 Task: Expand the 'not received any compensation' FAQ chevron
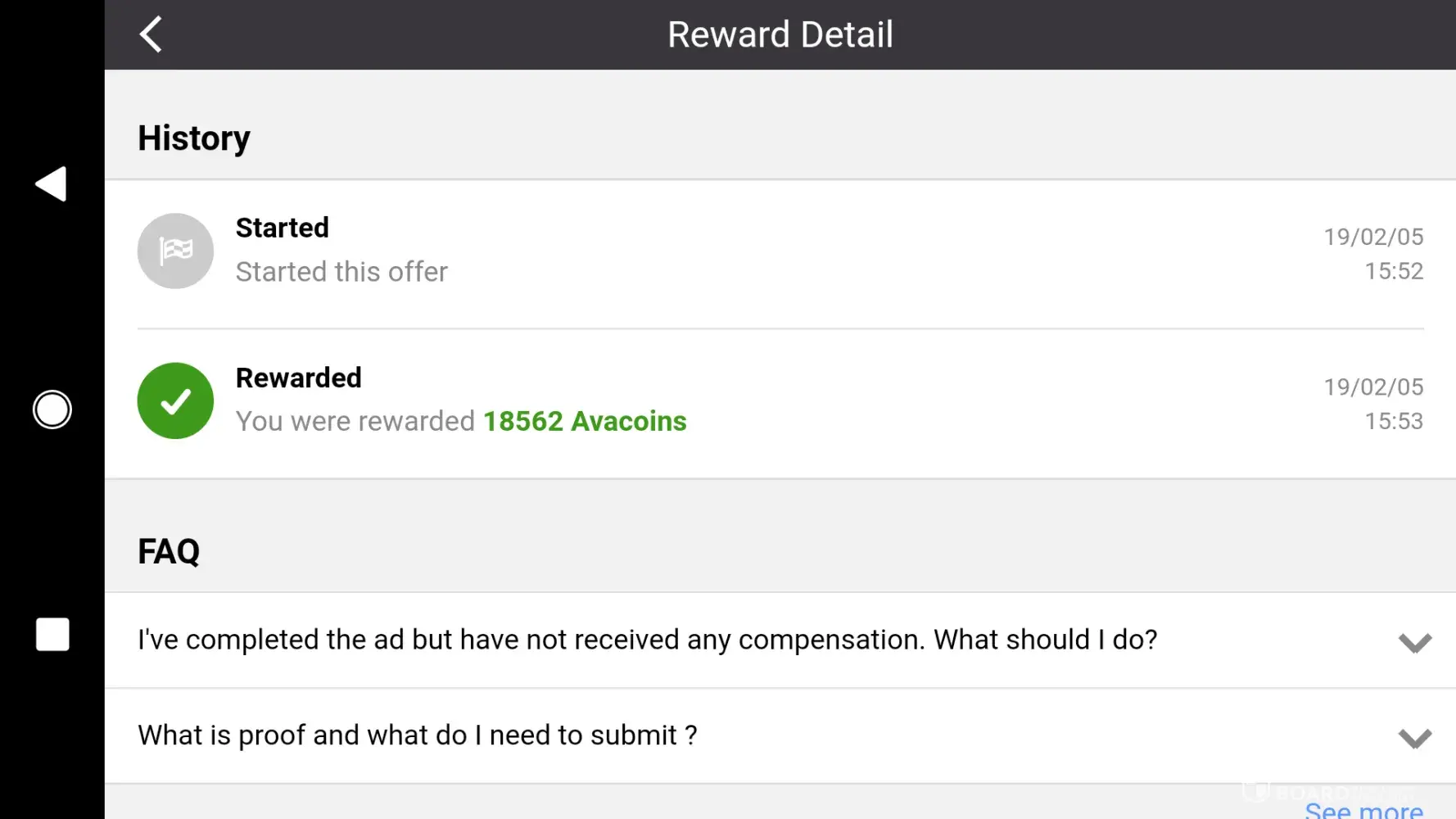point(1414,642)
